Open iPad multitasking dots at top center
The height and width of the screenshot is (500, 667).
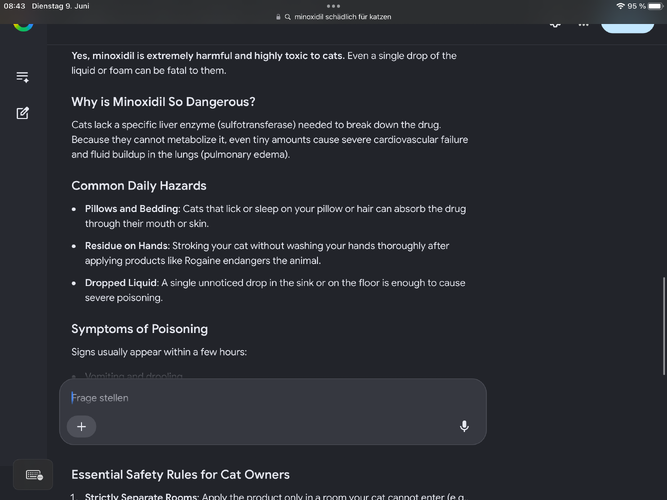tap(334, 6)
